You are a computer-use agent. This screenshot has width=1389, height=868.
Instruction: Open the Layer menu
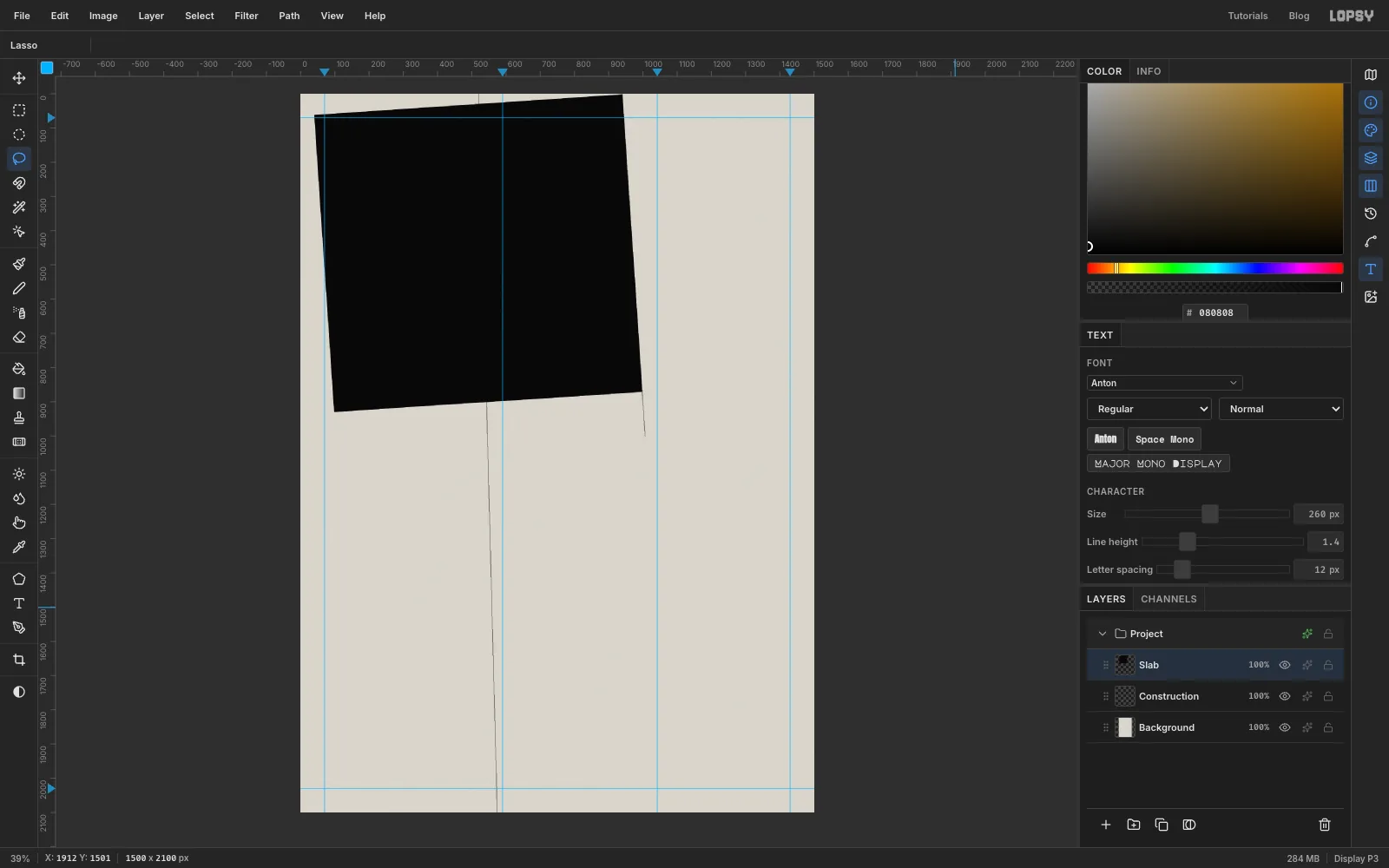[151, 16]
